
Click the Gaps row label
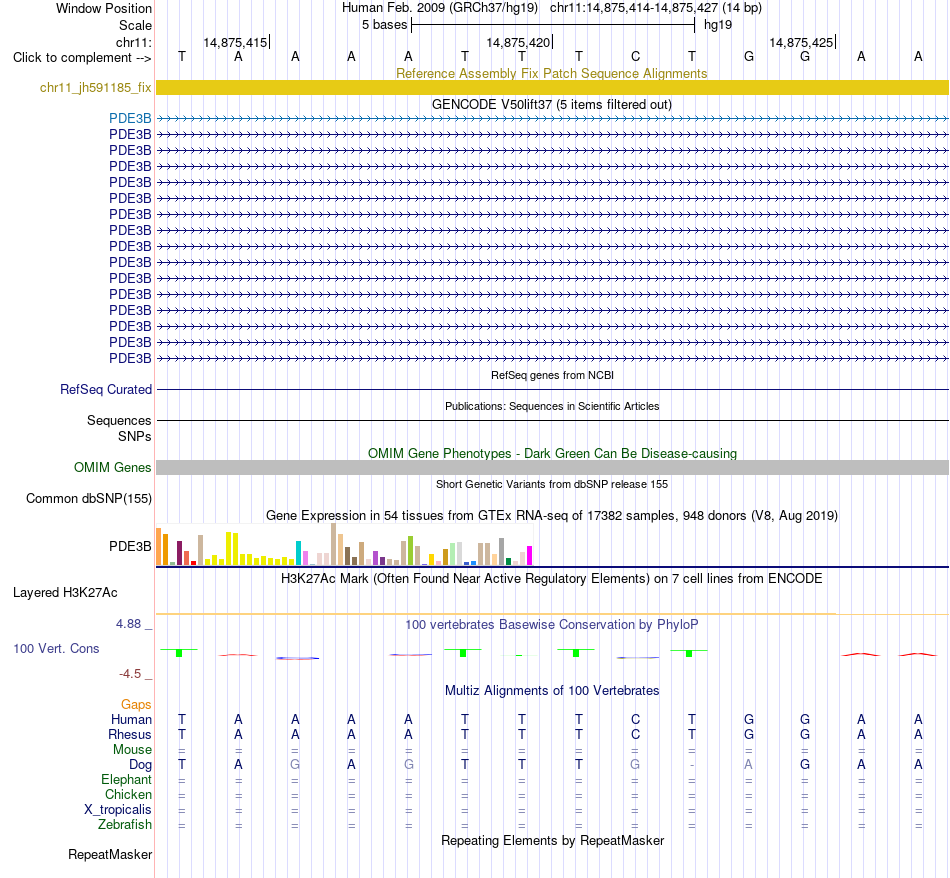pos(136,704)
